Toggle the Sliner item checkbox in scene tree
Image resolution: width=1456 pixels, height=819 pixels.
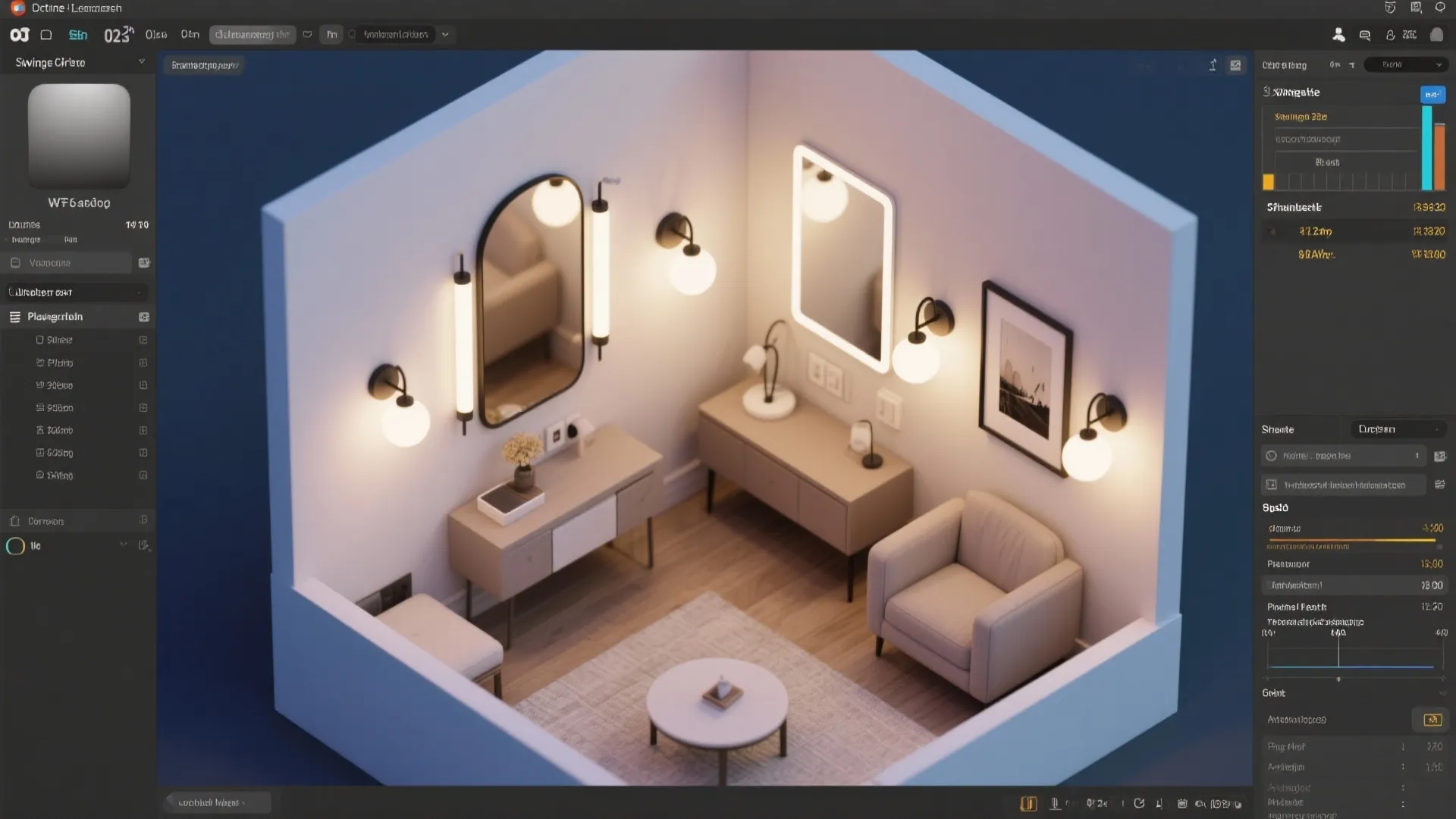click(x=143, y=340)
